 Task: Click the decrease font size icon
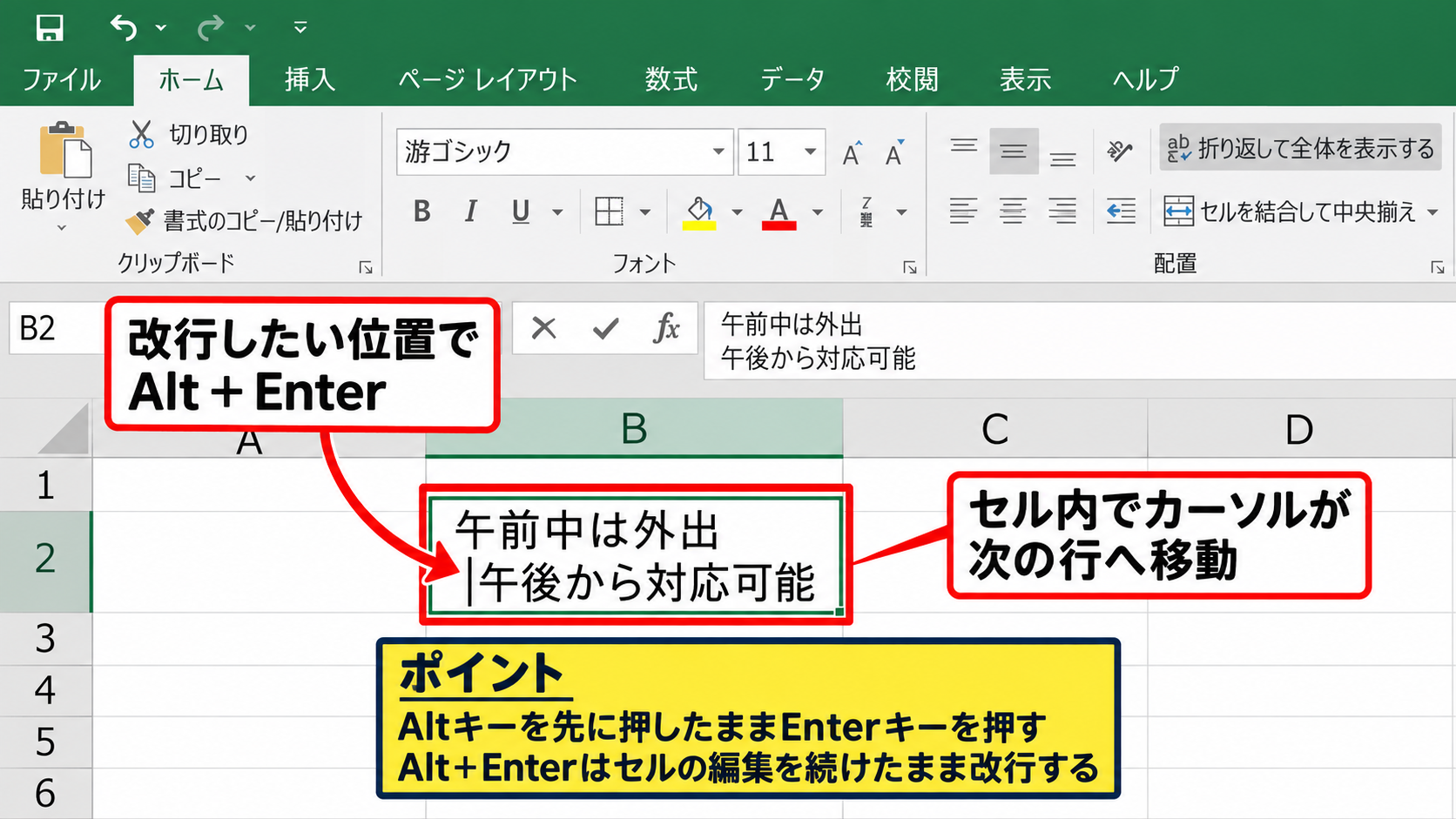tap(894, 152)
